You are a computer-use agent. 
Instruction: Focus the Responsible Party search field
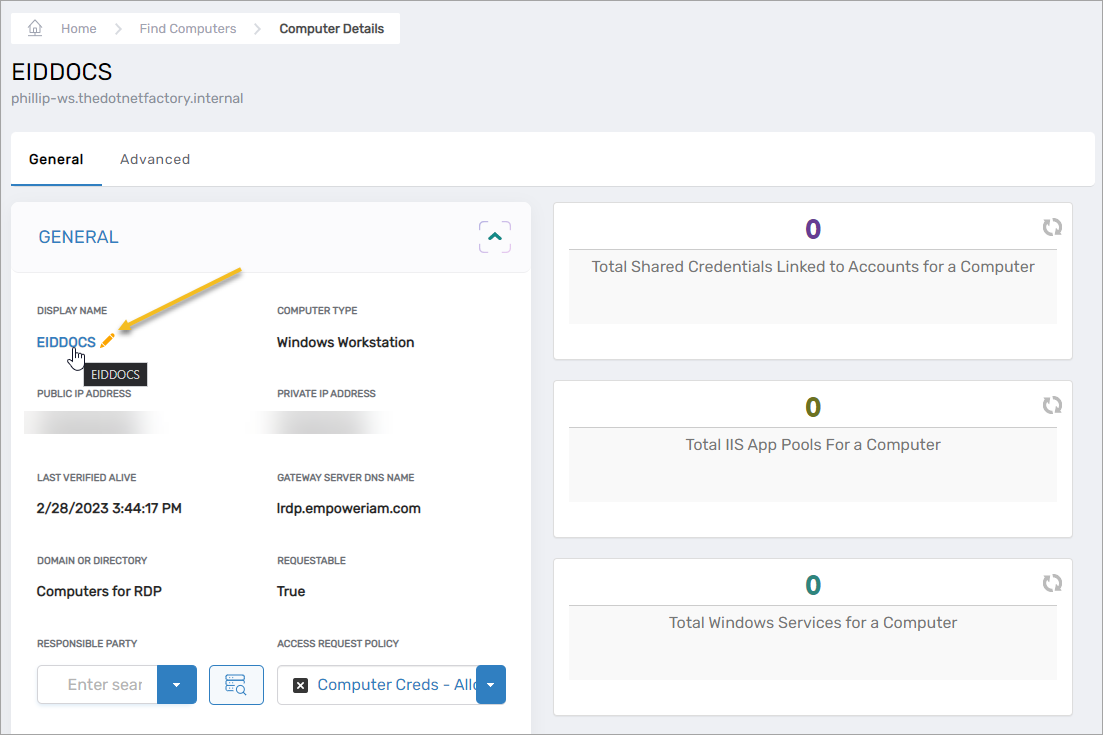(100, 685)
